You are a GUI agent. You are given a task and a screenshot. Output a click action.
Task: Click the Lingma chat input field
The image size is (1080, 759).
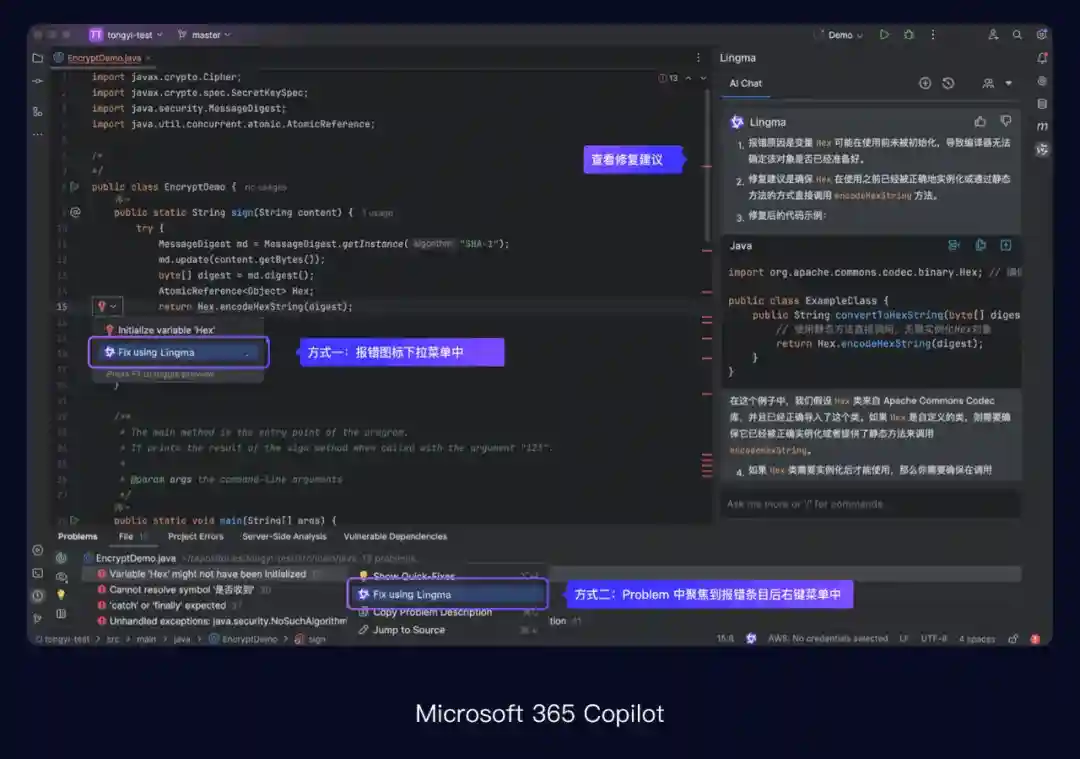click(868, 504)
